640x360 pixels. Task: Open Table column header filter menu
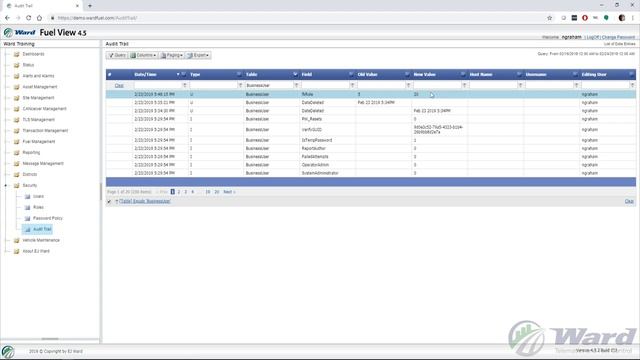click(296, 74)
